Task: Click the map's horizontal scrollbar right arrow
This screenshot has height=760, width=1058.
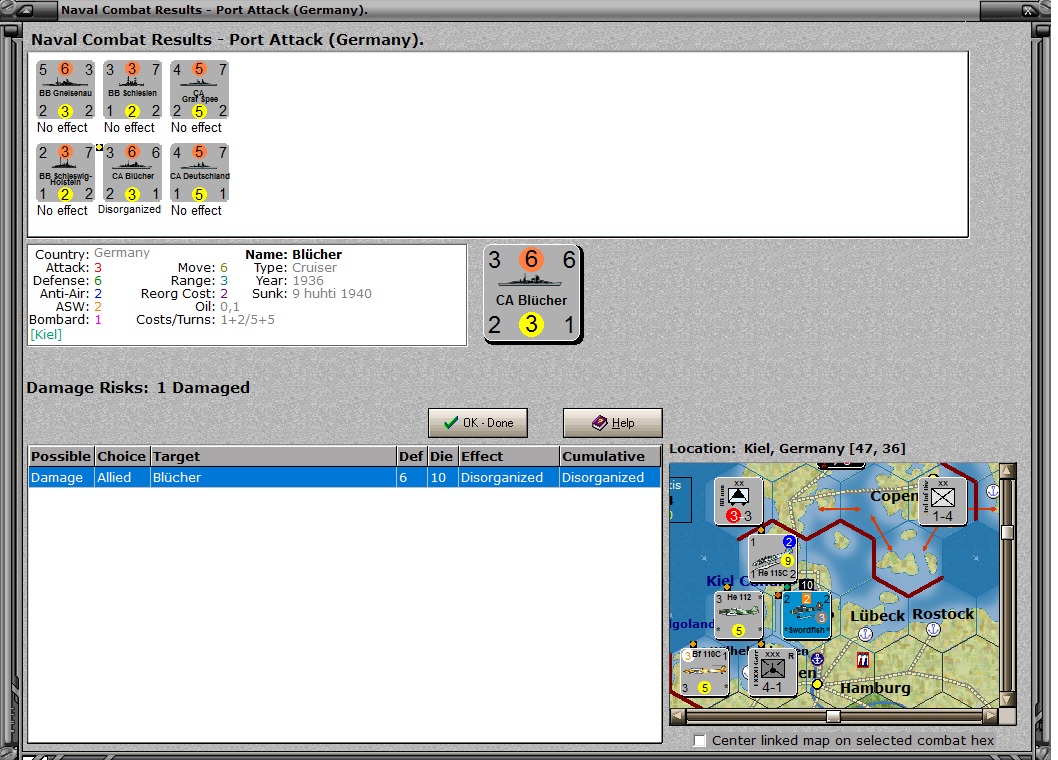Action: pyautogui.click(x=991, y=715)
